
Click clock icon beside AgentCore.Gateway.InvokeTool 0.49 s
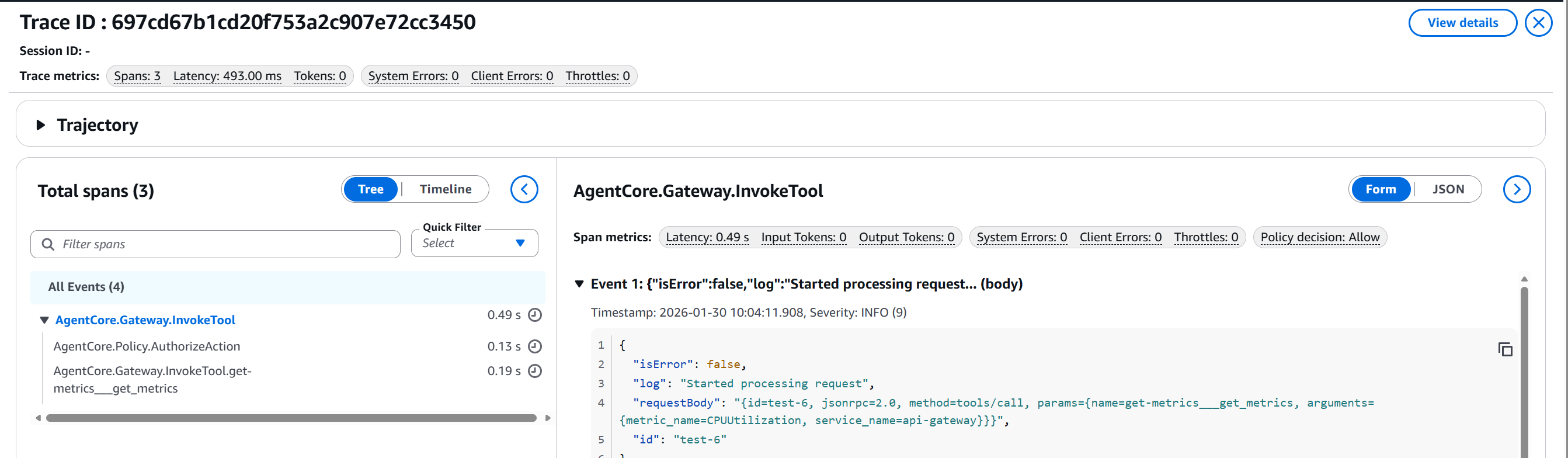tap(534, 315)
